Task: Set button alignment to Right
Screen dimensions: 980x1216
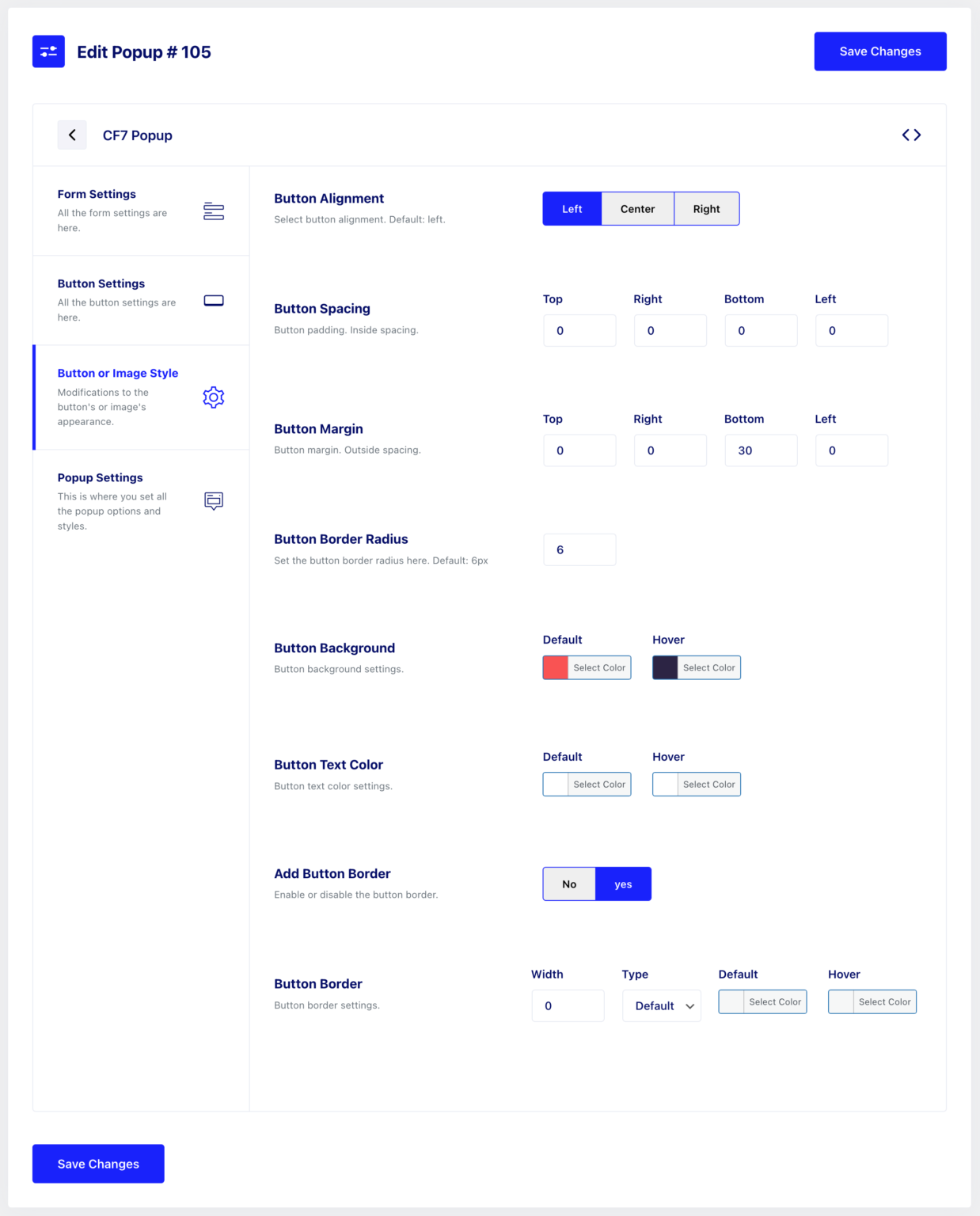Action: pyautogui.click(x=706, y=209)
